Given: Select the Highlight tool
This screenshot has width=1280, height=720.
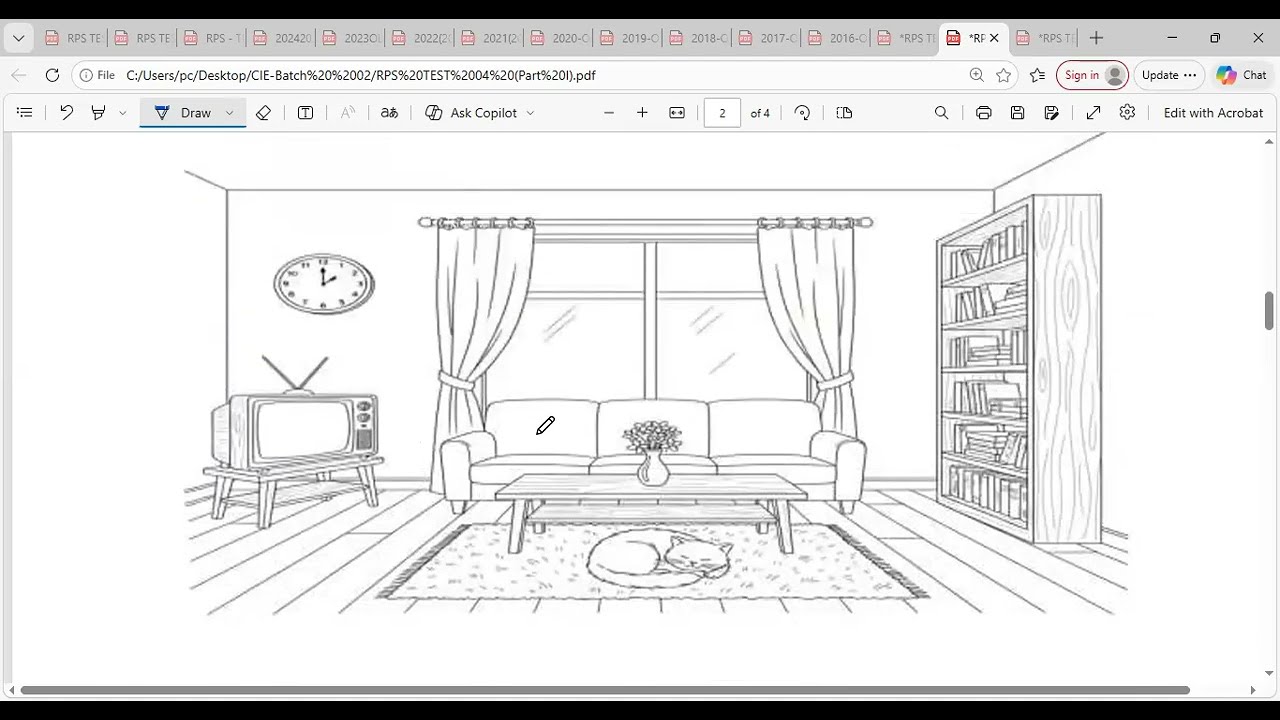Looking at the screenshot, I should [98, 113].
